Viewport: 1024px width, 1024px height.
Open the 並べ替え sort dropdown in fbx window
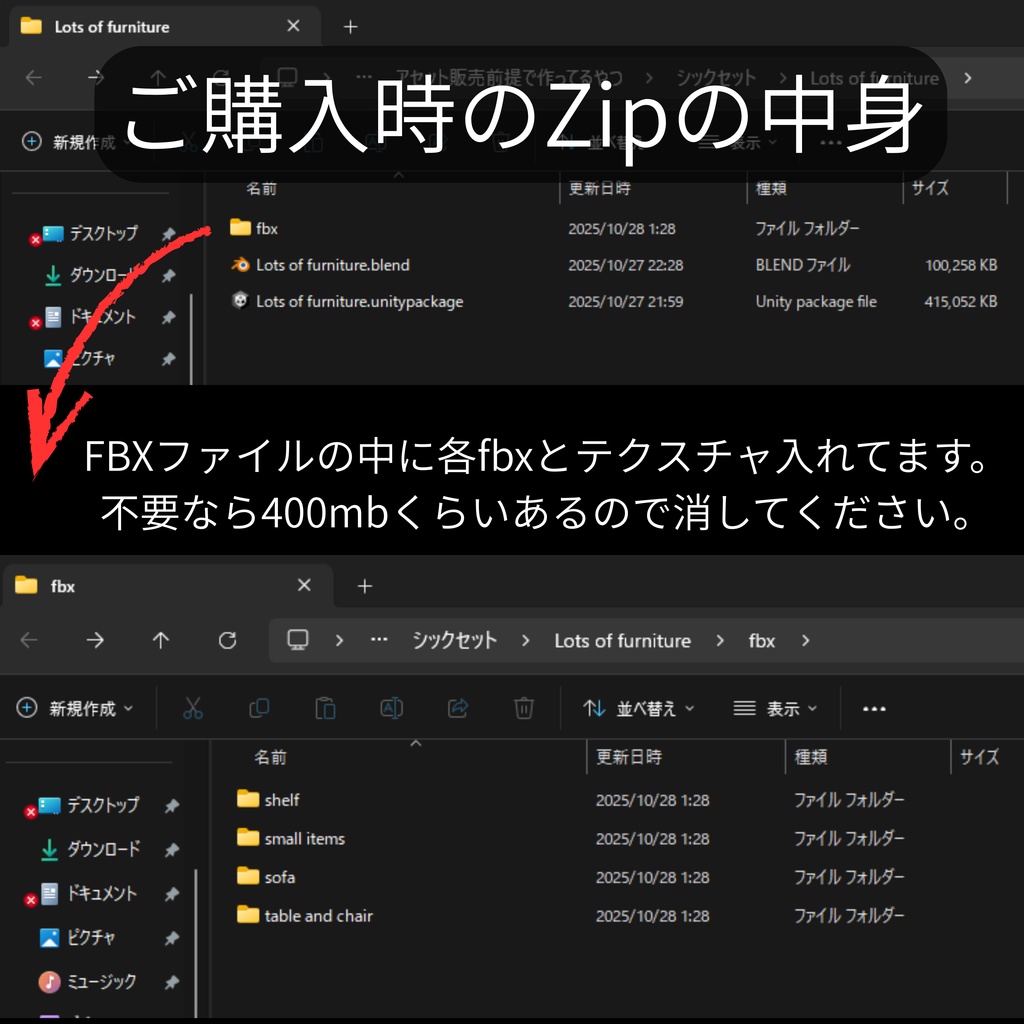[x=639, y=709]
